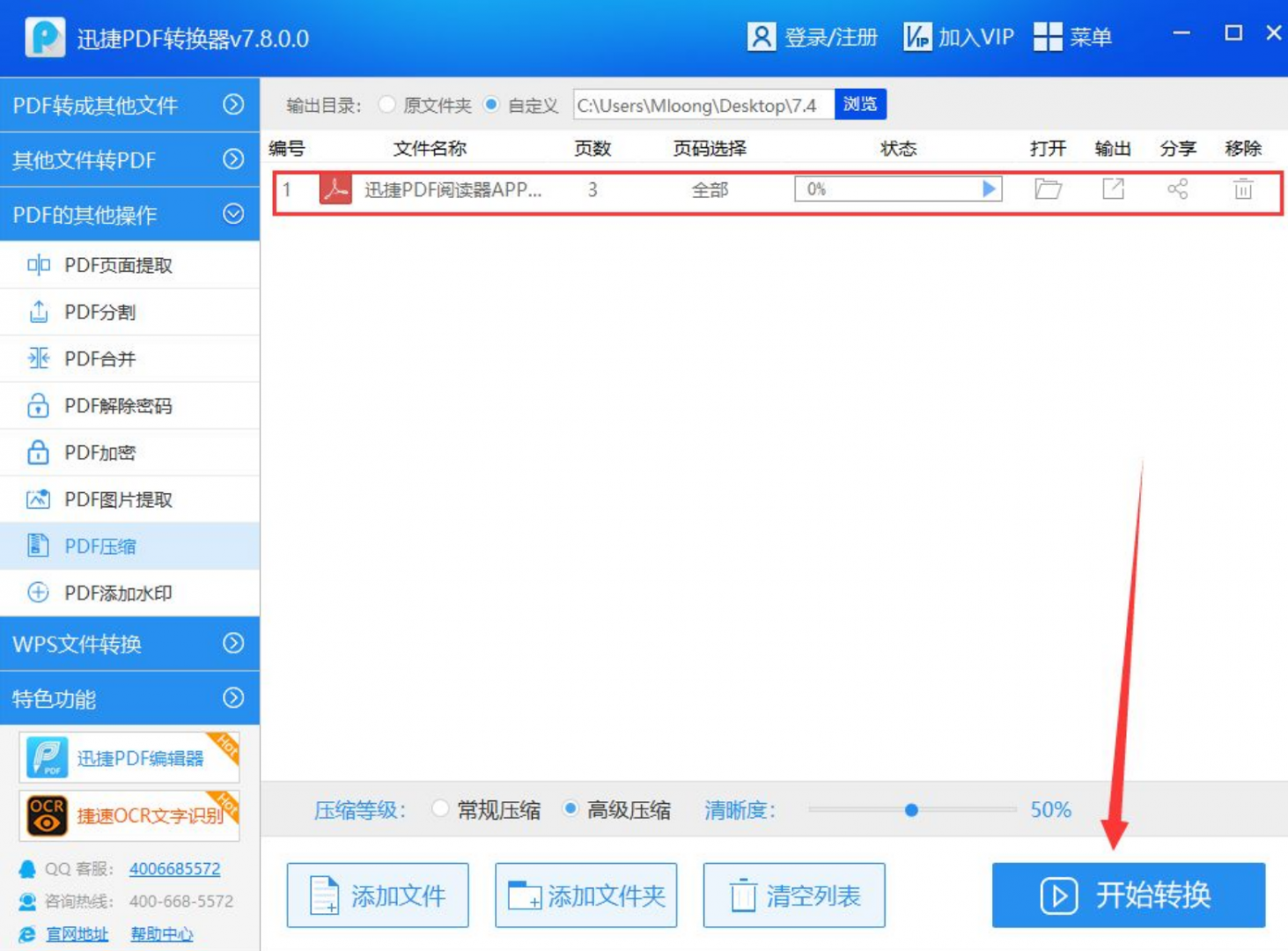Expand 其他文件转PDF section
This screenshot has height=951, width=1288.
click(129, 159)
